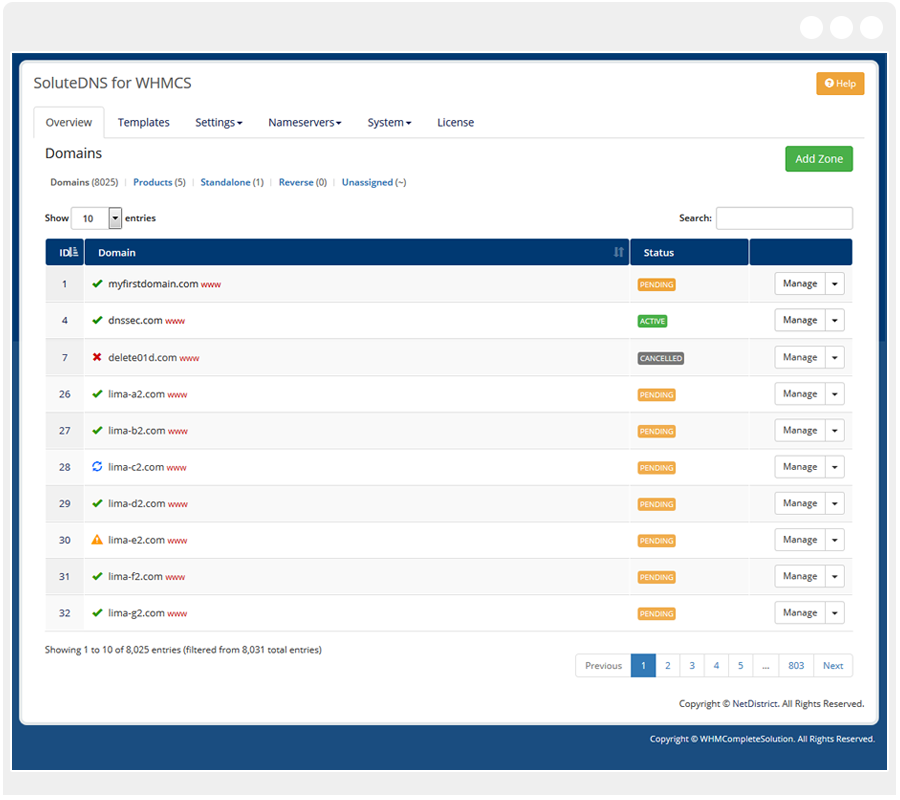
Task: Click the green checkmark beside dnssec.com
Action: click(97, 321)
